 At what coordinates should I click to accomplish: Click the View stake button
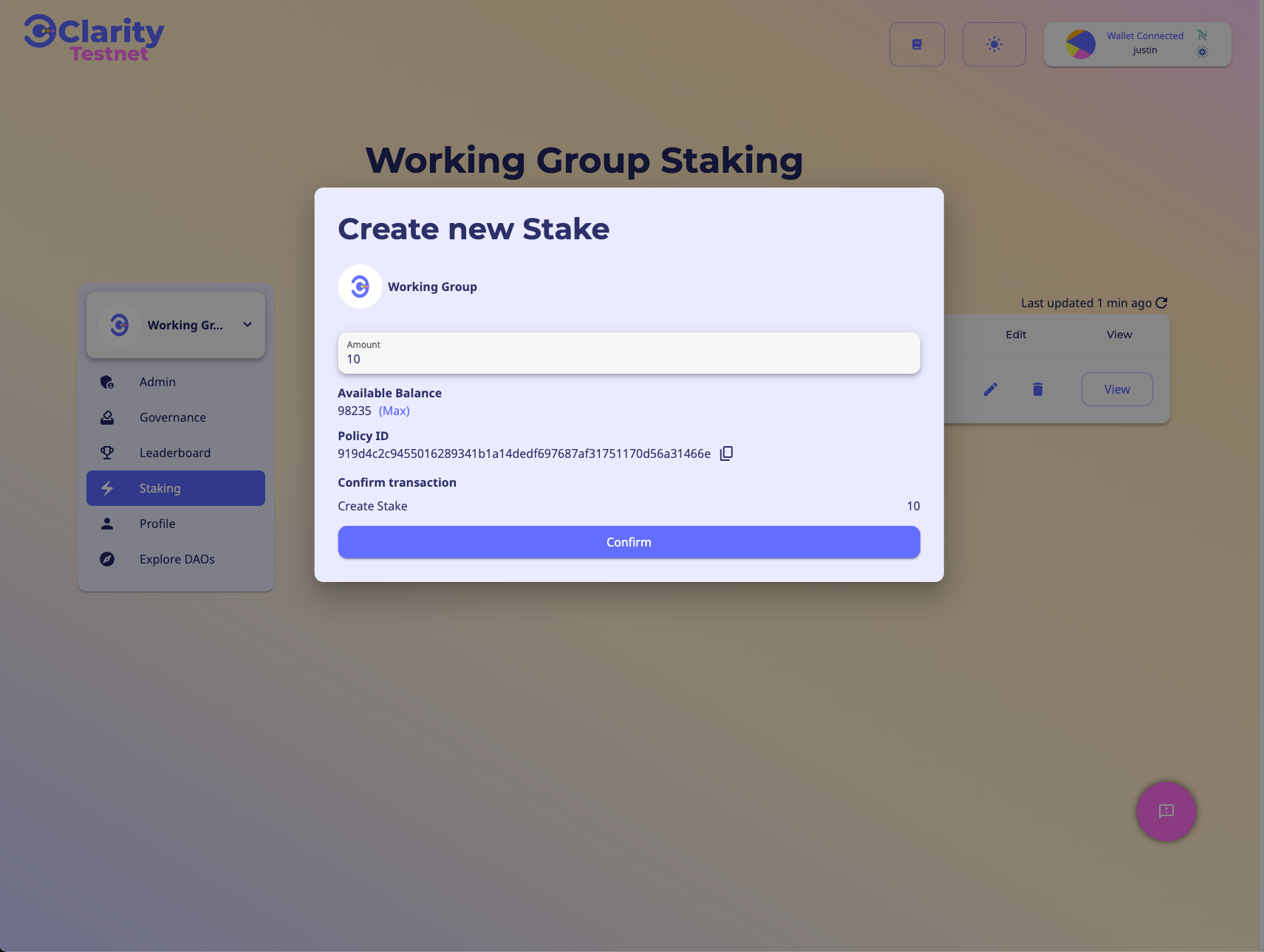1116,389
